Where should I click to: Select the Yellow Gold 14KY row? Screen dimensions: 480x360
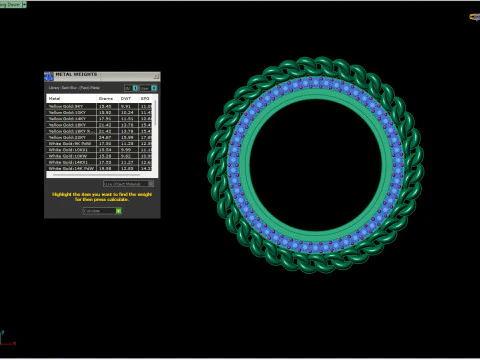pyautogui.click(x=99, y=119)
